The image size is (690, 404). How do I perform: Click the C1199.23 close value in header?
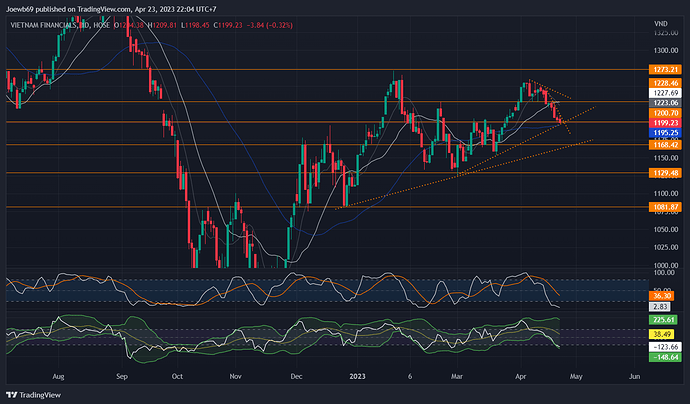228,26
